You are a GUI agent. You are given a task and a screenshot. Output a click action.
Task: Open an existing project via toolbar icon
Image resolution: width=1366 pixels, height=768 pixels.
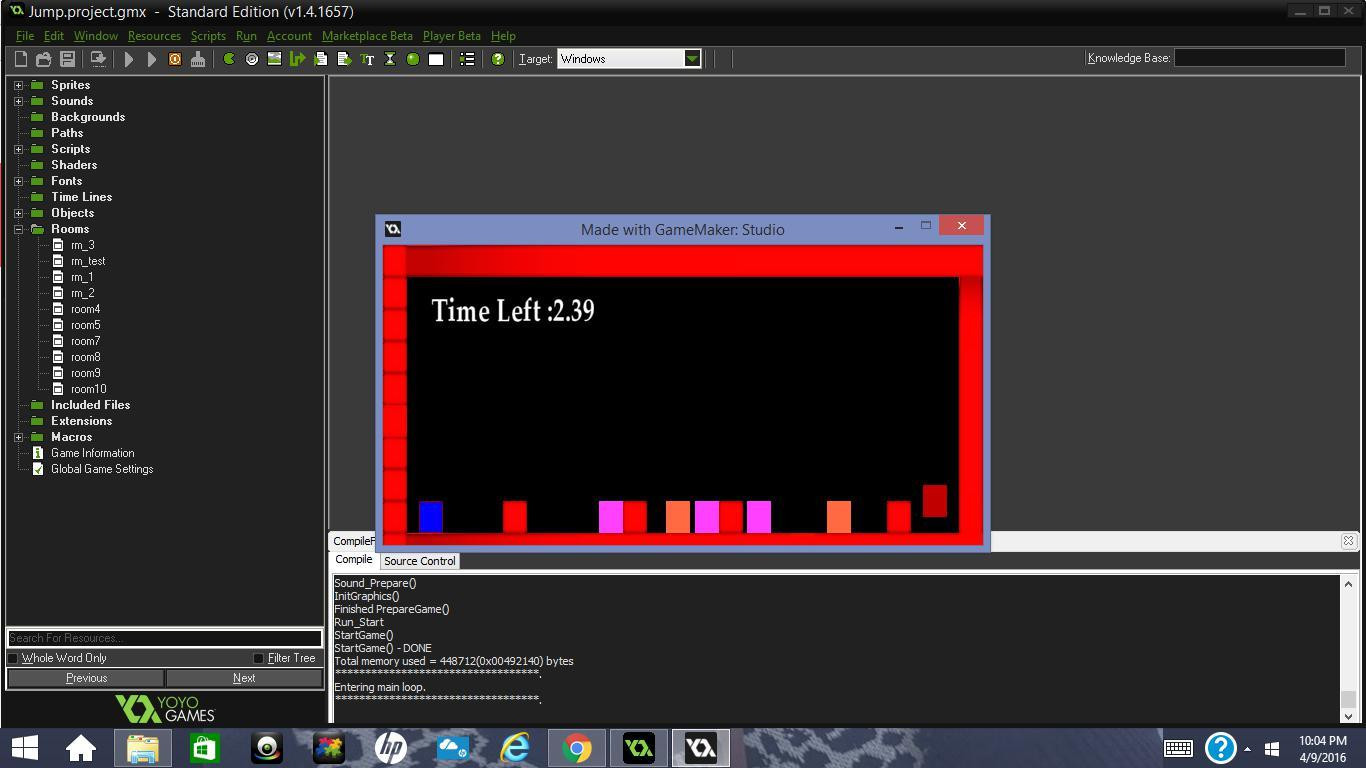(x=44, y=59)
